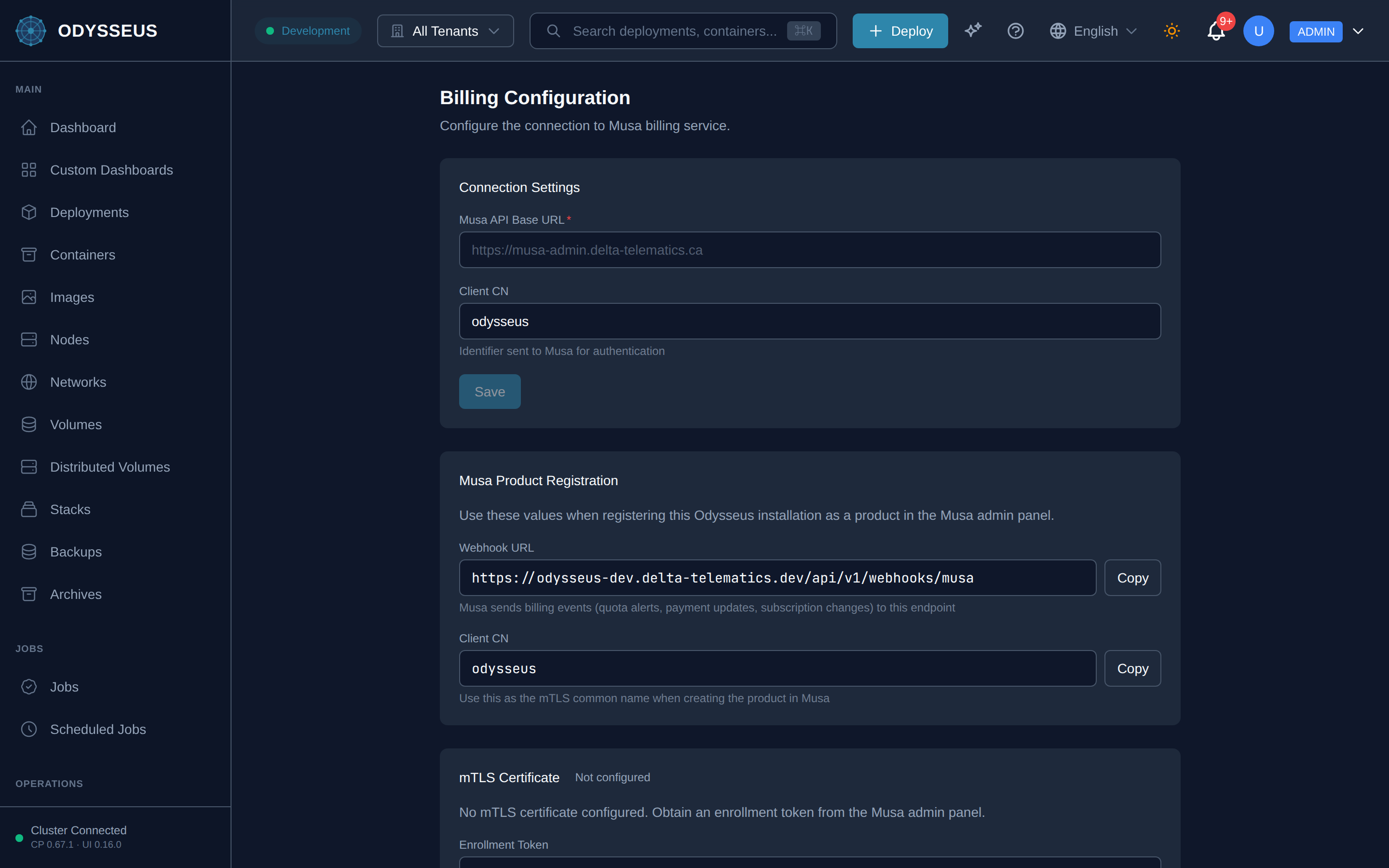Click the Odysseus logo icon
The width and height of the screenshot is (1389, 868).
point(30,30)
